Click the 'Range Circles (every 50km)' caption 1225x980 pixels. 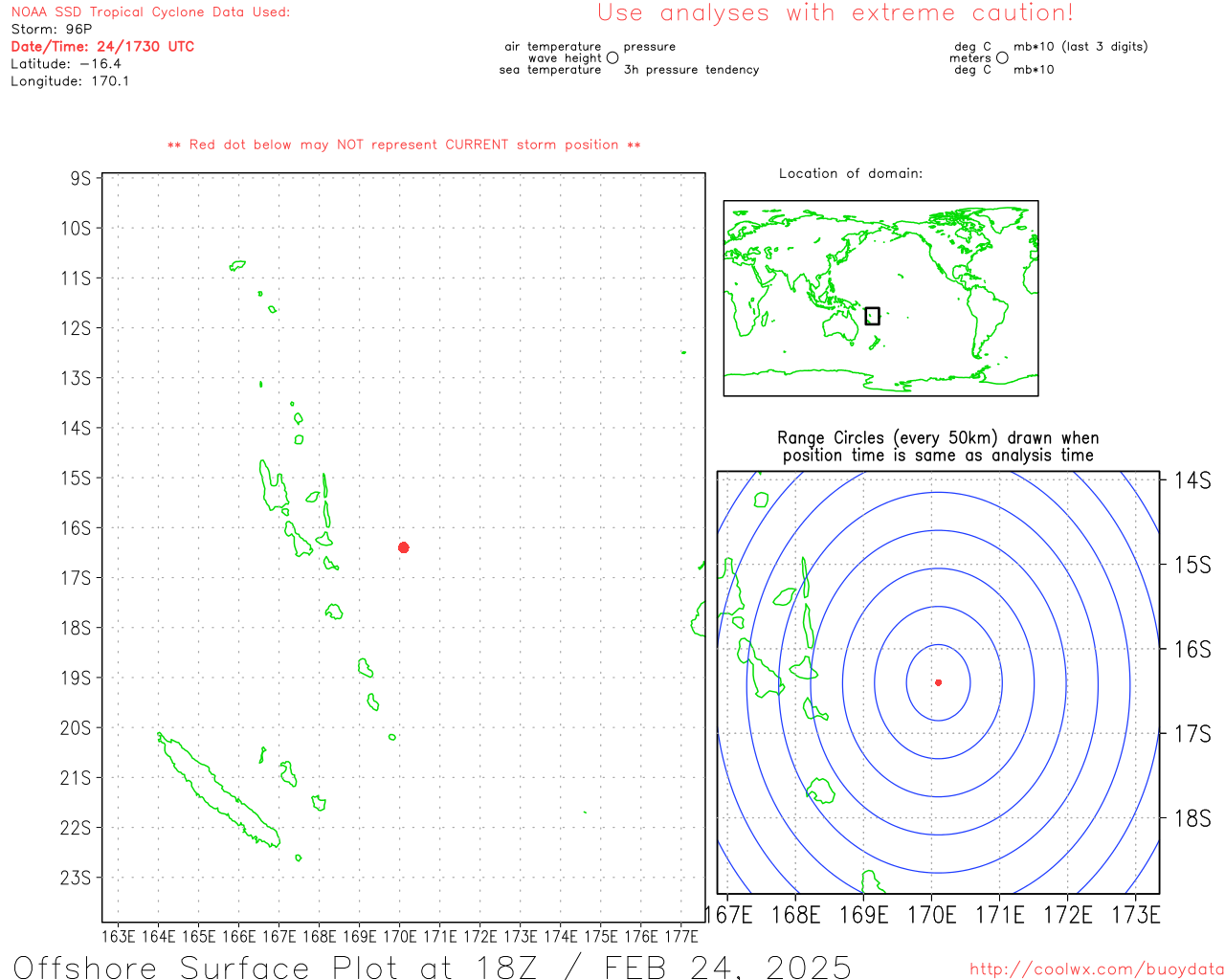tap(938, 447)
